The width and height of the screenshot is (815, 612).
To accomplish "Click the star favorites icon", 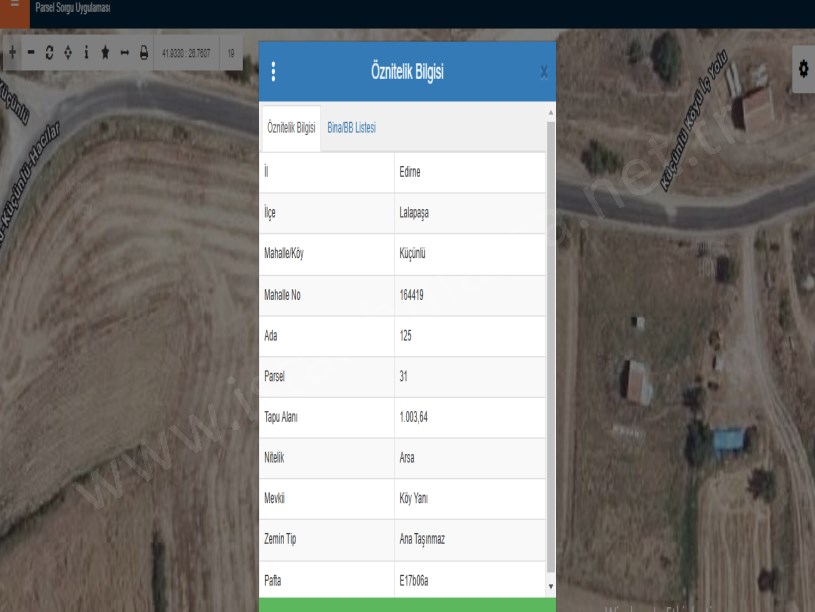I will 105,52.
